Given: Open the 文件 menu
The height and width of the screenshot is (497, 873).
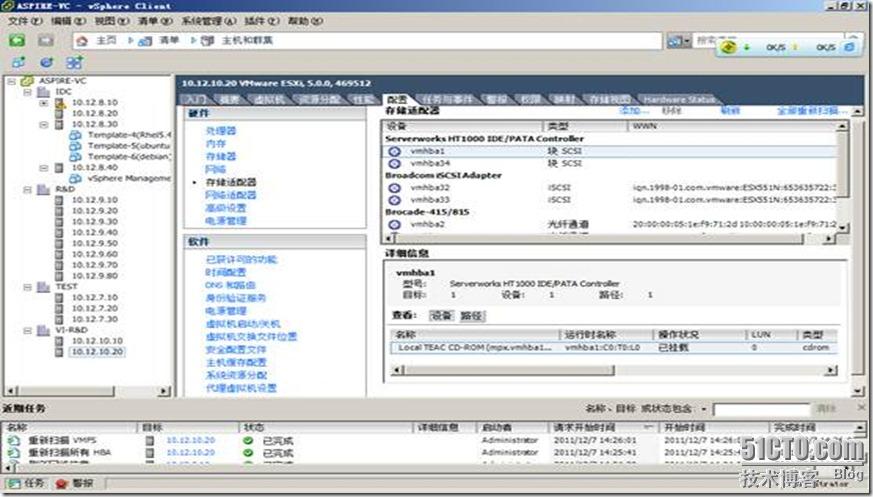Looking at the screenshot, I should [25, 21].
